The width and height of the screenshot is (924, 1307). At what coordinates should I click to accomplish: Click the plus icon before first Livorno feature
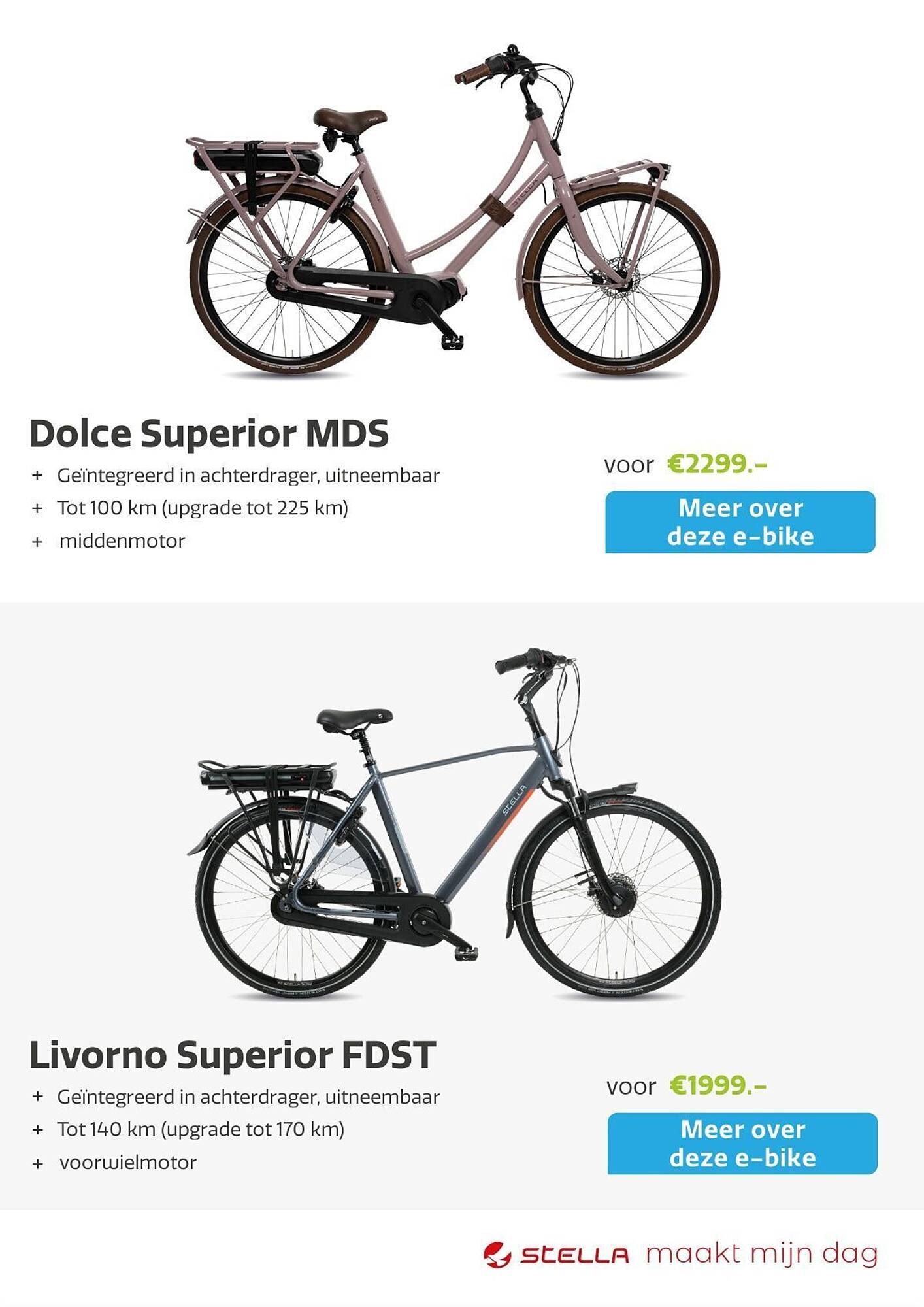37,1097
